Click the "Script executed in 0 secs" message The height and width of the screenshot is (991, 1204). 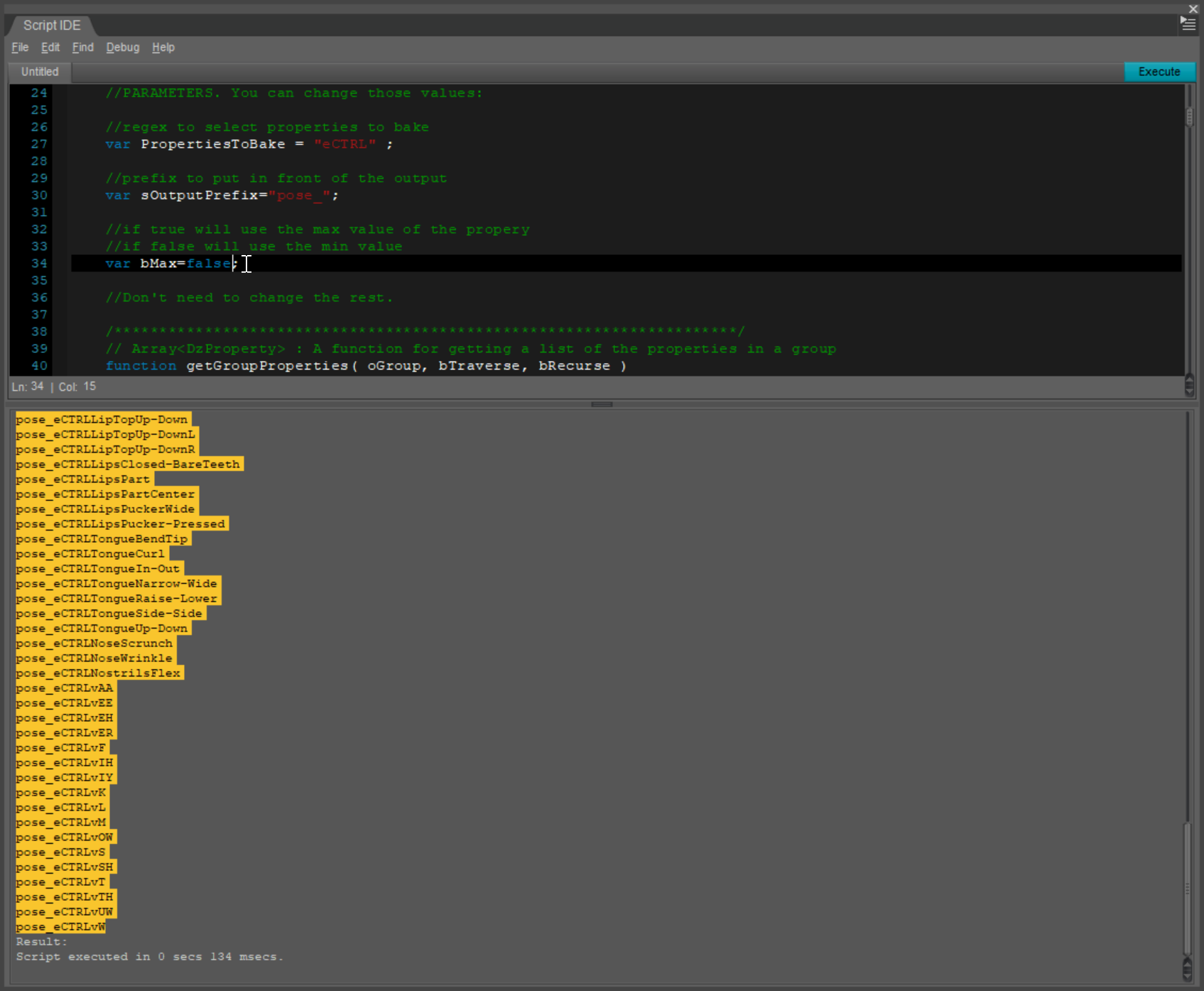[150, 957]
